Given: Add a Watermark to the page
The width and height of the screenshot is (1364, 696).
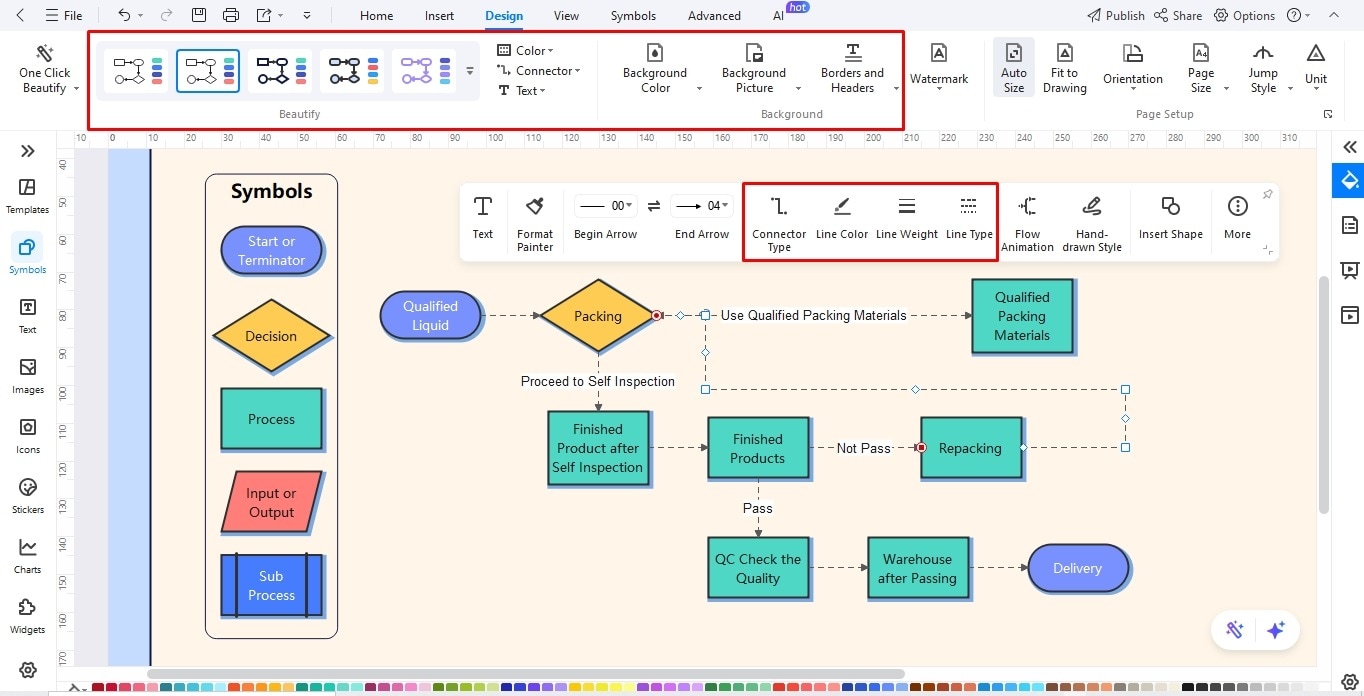Looking at the screenshot, I should (939, 66).
